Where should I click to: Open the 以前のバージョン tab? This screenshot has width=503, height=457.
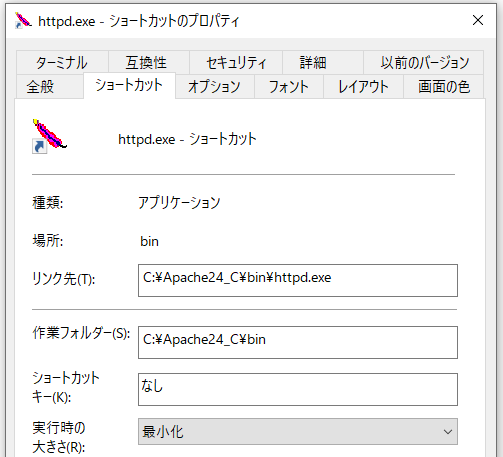(423, 63)
